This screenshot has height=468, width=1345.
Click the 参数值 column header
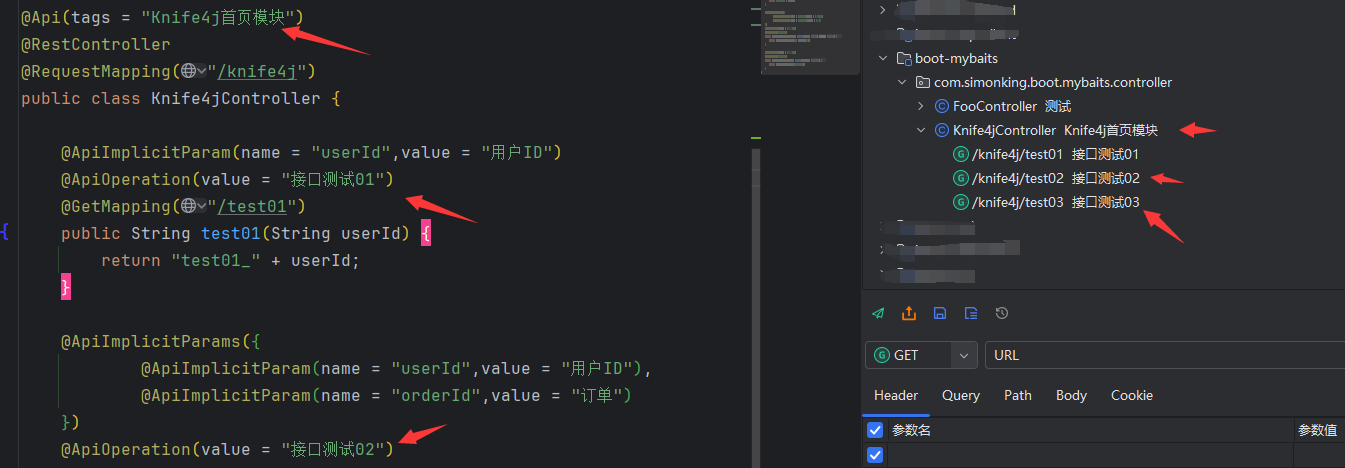pos(1318,430)
